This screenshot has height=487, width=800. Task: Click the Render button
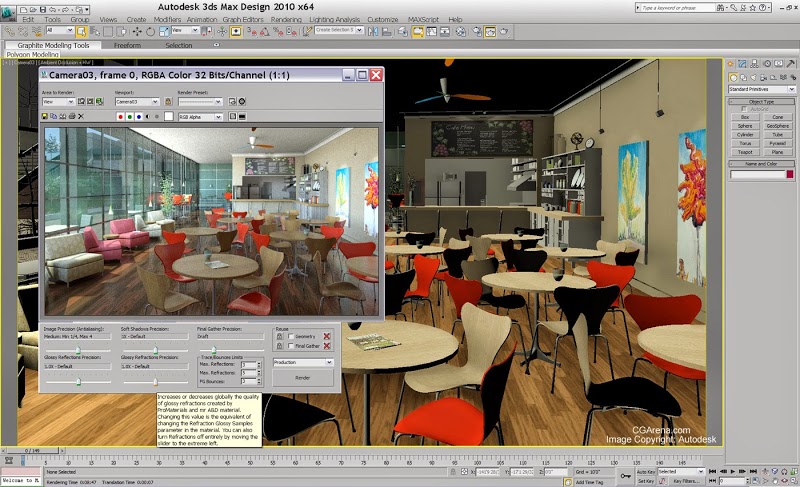pos(303,378)
